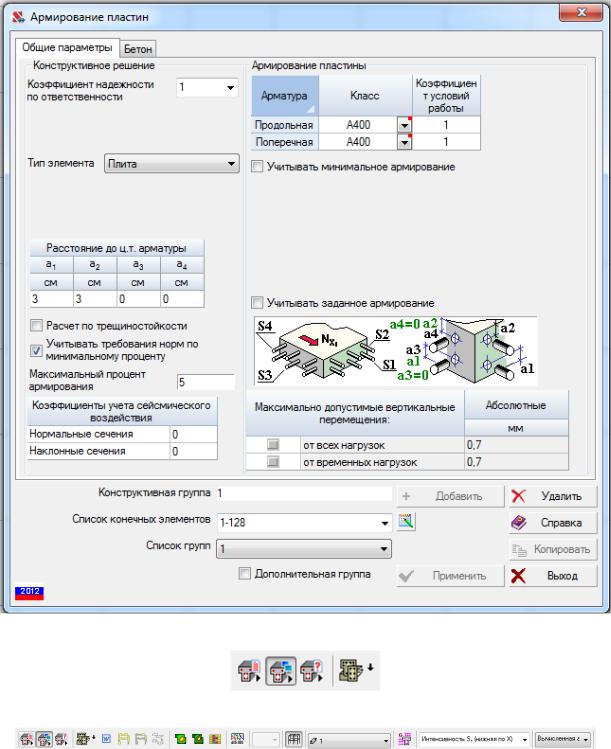
Task: Click the Добавить button
Action: [x=450, y=496]
